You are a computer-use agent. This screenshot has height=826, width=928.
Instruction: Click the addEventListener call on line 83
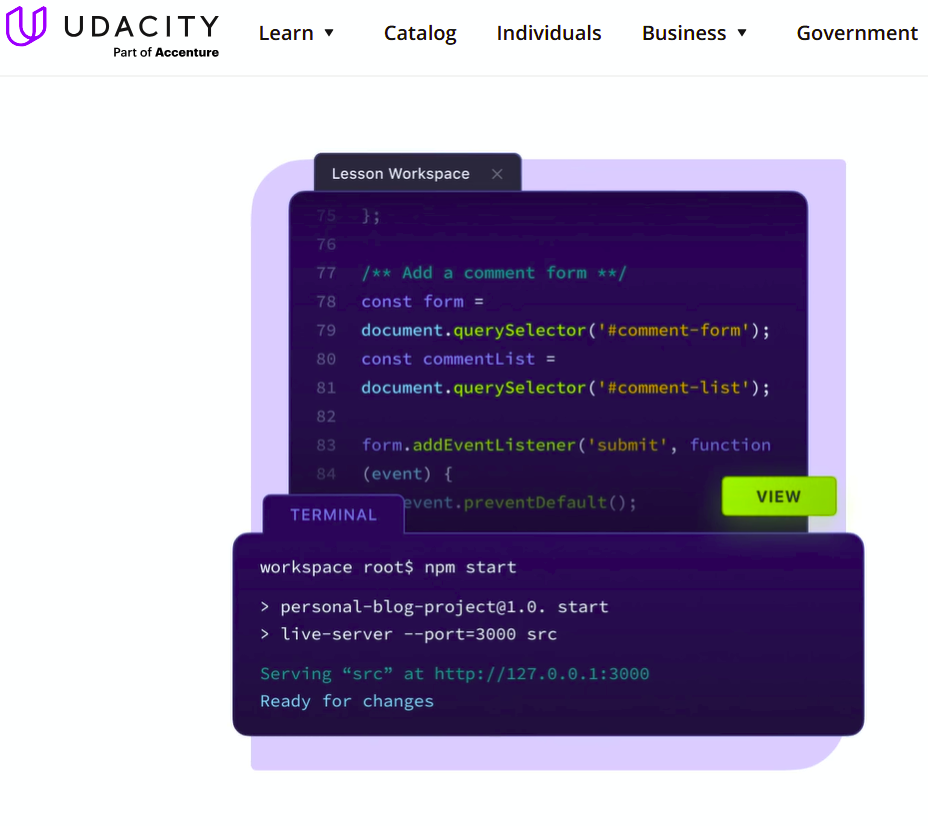(493, 445)
